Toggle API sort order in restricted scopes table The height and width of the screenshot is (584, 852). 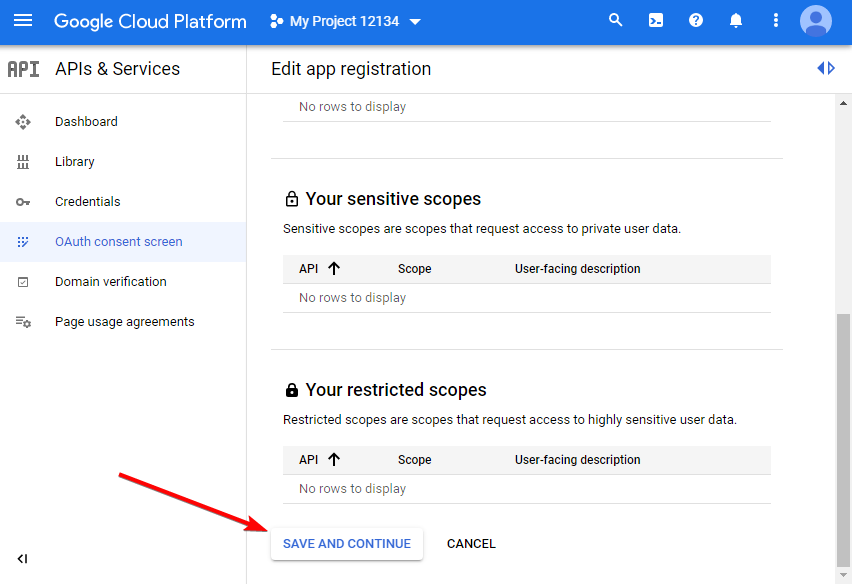tap(331, 459)
